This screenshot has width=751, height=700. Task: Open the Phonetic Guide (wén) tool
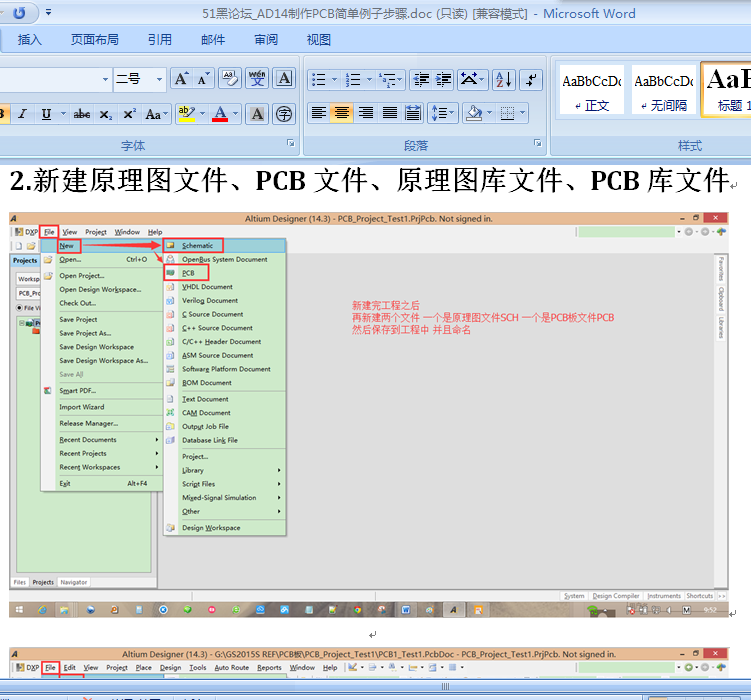[x=257, y=79]
